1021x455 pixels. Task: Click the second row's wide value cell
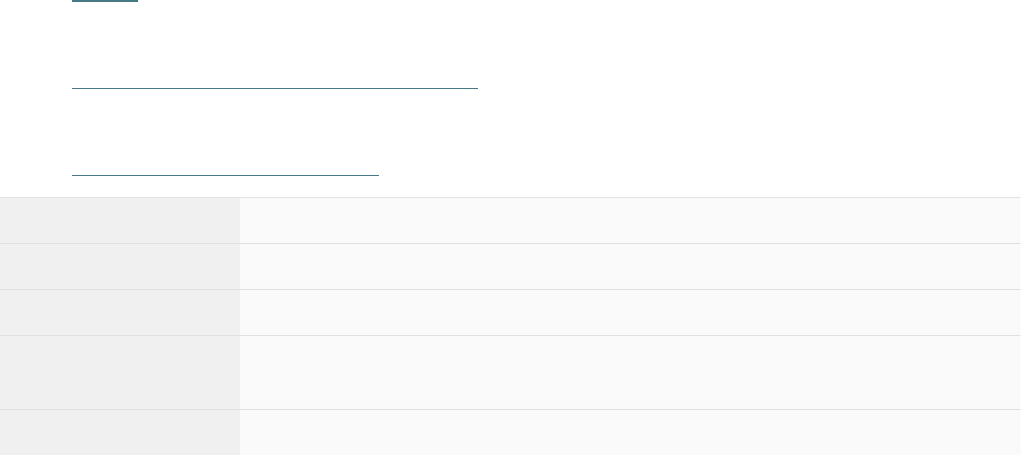click(629, 267)
